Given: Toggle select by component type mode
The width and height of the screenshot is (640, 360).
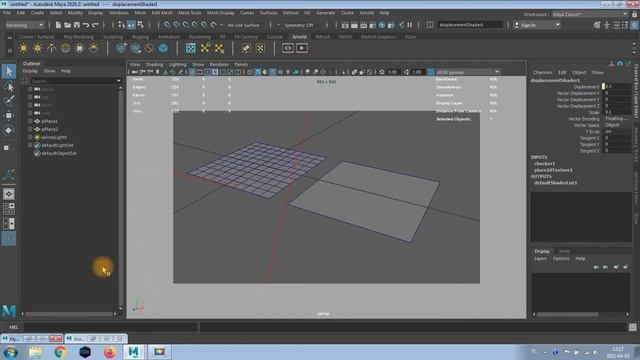Looking at the screenshot, I should tap(140, 25).
